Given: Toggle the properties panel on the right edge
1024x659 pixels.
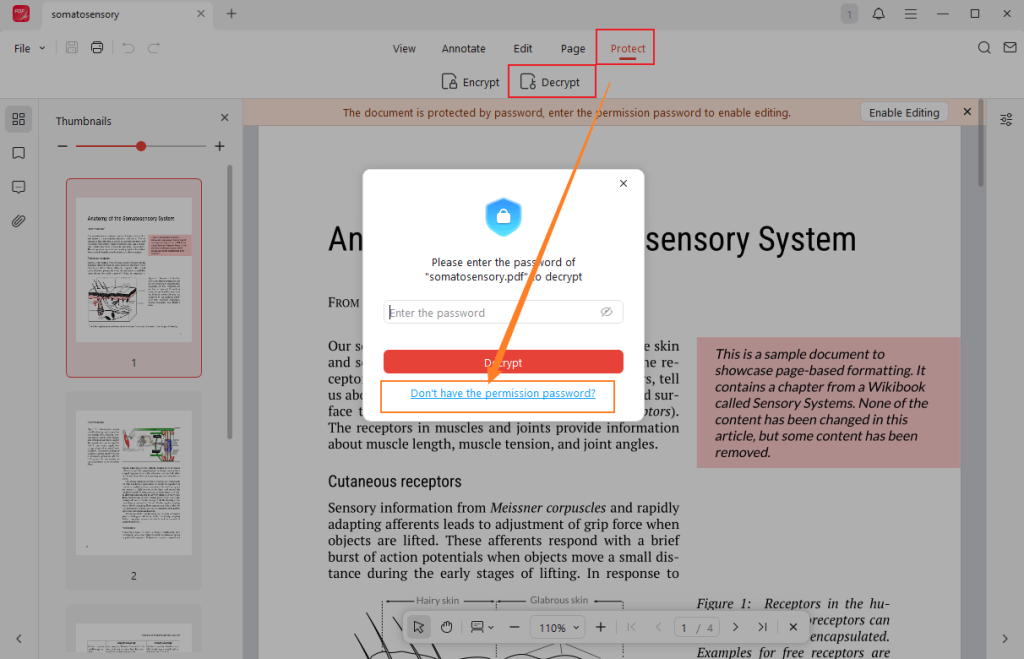Looking at the screenshot, I should click(x=1006, y=119).
